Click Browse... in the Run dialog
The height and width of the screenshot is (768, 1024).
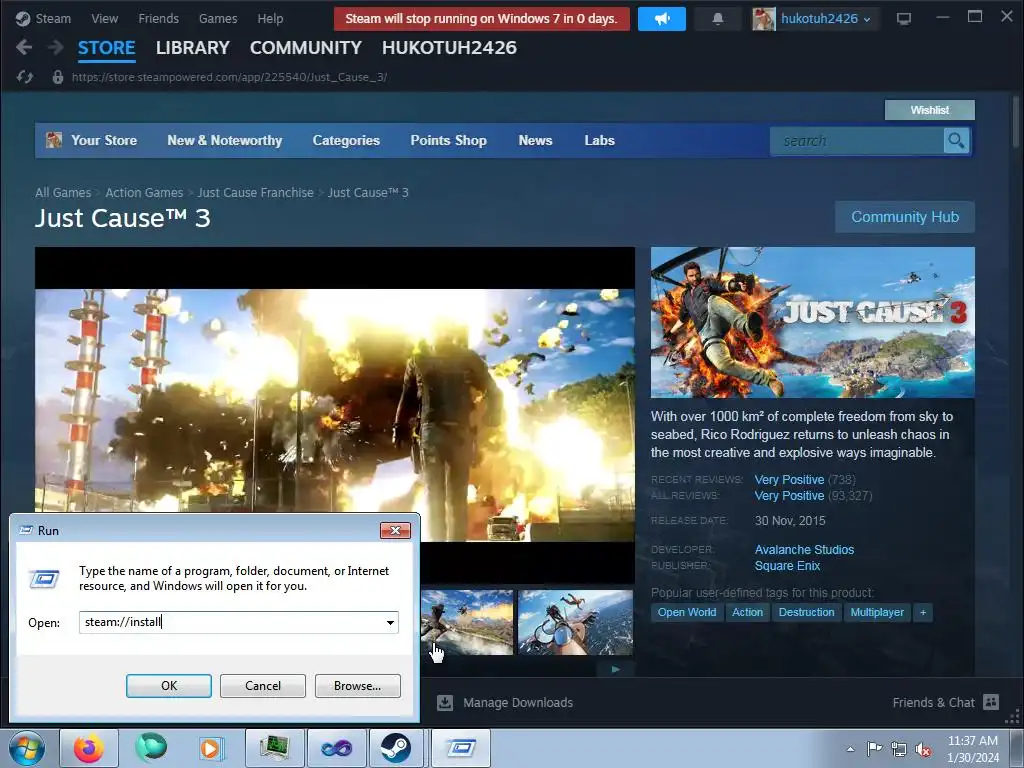tap(357, 686)
